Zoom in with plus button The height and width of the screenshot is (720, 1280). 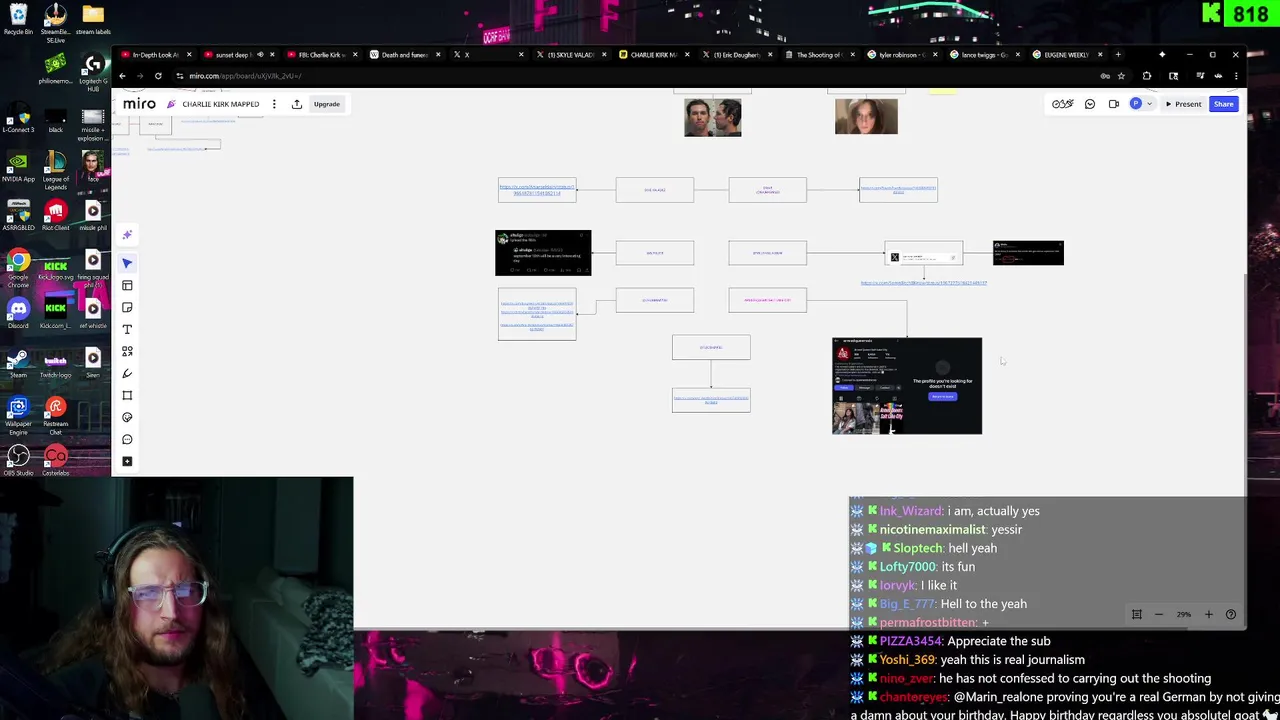pos(1208,614)
